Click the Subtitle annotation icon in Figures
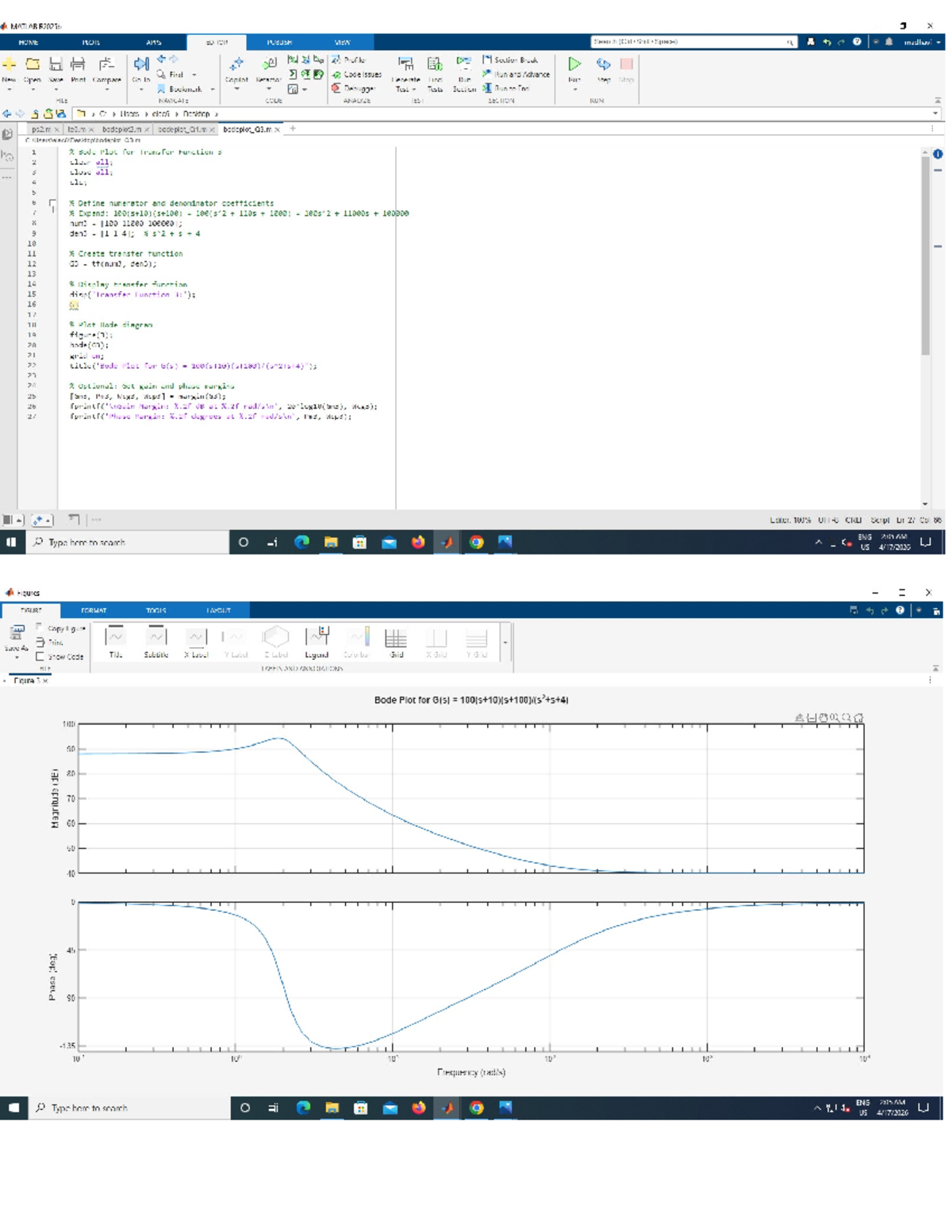The height and width of the screenshot is (1232, 952). [x=156, y=637]
